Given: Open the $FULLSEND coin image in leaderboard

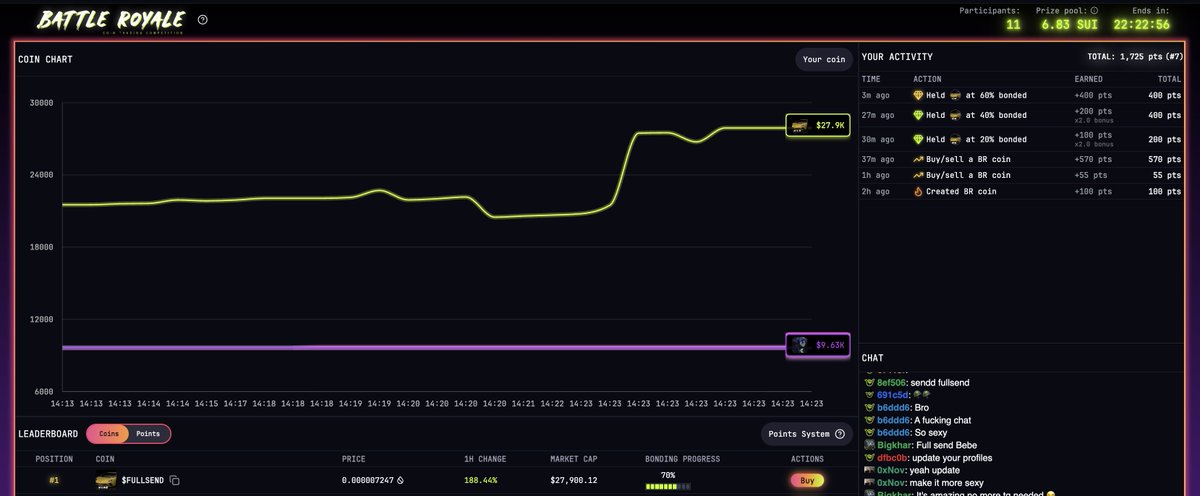Looking at the screenshot, I should 105,481.
